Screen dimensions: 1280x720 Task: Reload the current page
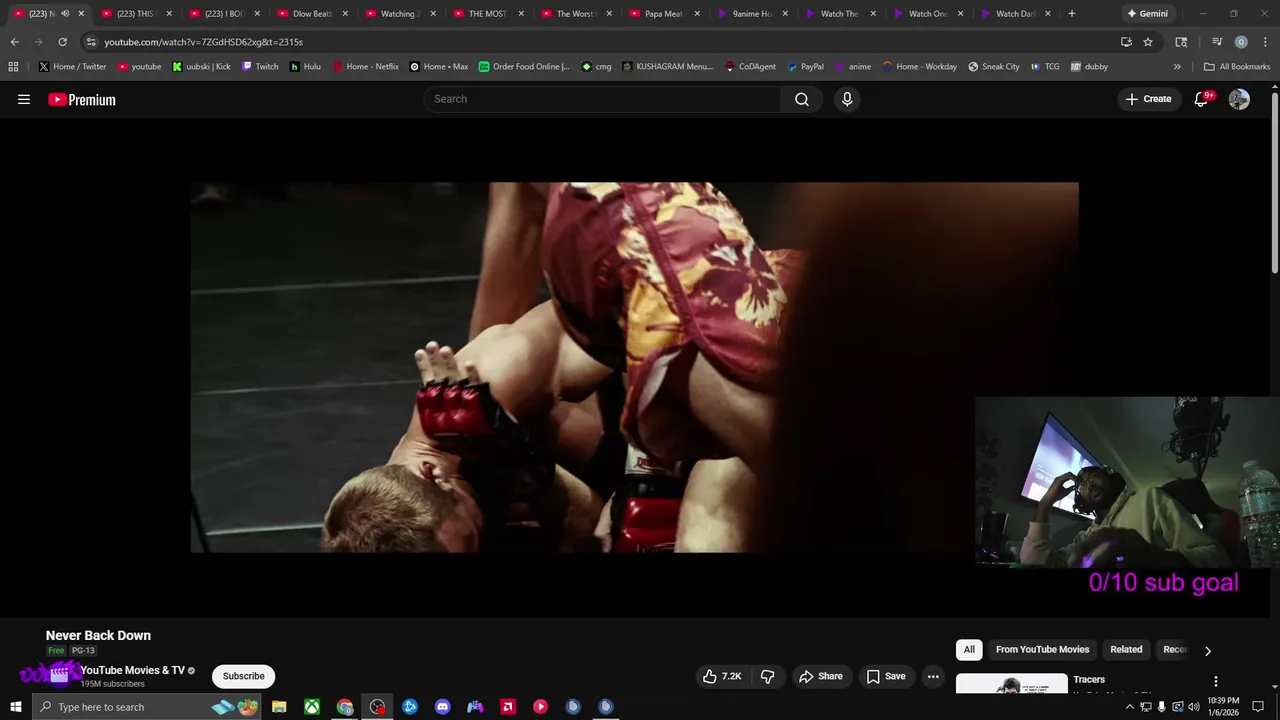pos(62,42)
